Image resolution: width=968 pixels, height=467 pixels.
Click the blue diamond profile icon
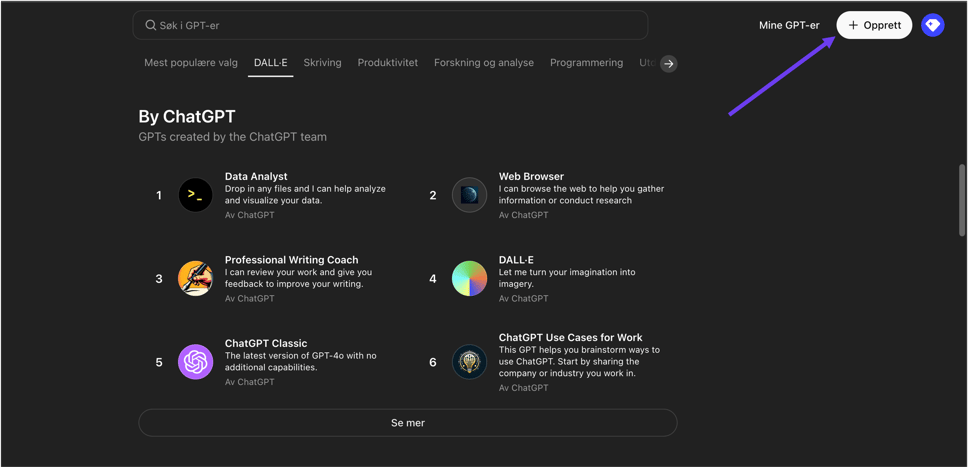pyautogui.click(x=932, y=25)
